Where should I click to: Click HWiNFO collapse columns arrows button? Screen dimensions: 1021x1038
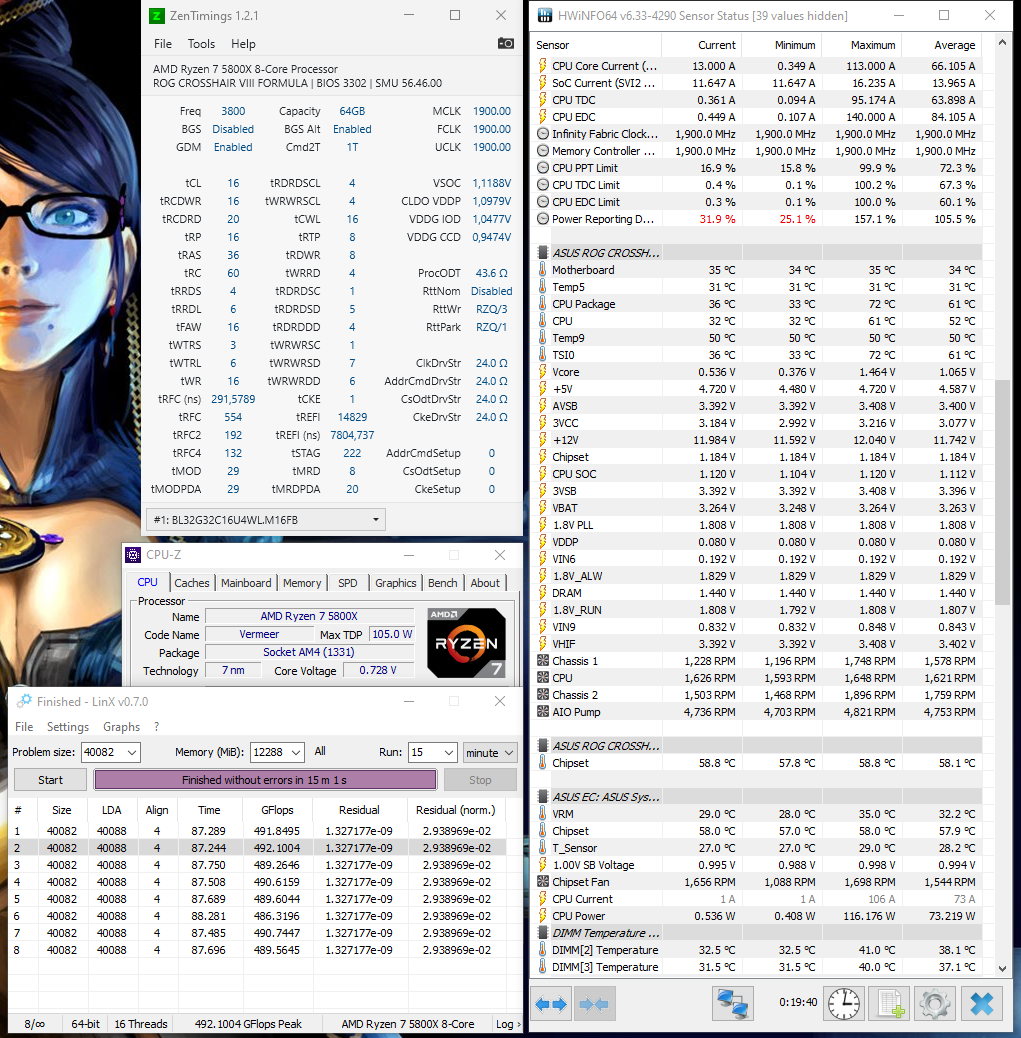pyautogui.click(x=594, y=1004)
